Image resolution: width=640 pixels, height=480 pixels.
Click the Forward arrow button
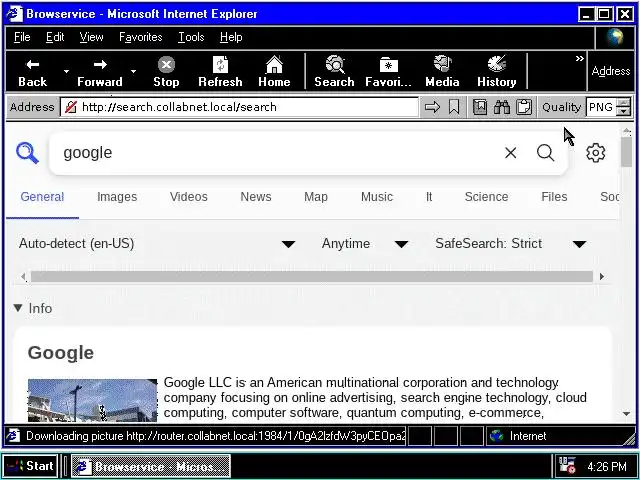(100, 72)
